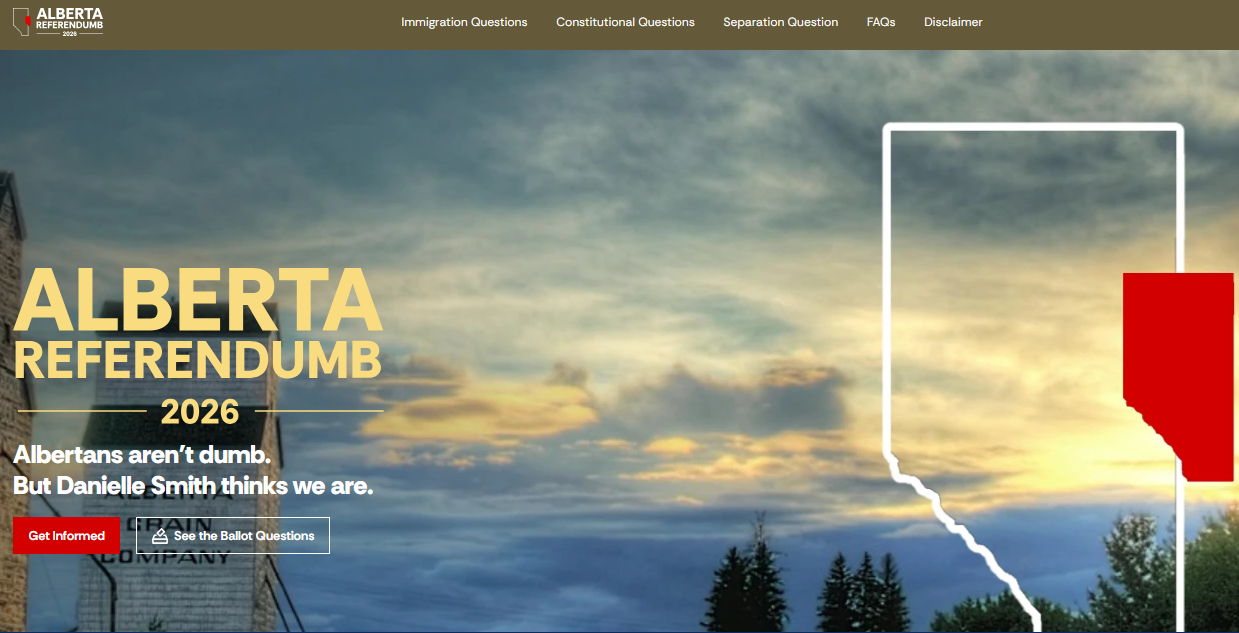Click the Alberta Referendumb 2026 site logo
This screenshot has width=1239, height=633.
57,22
